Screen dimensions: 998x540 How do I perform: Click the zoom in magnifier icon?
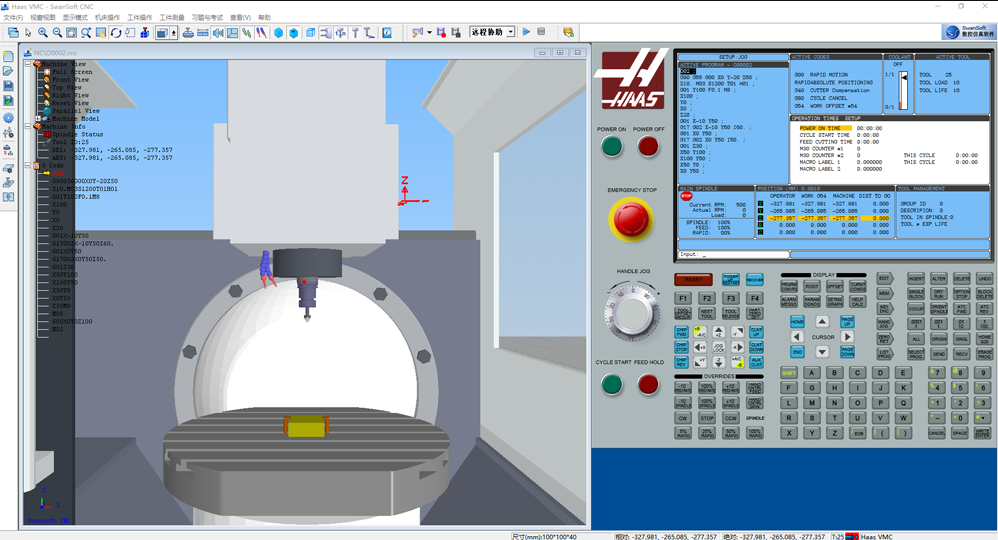[x=43, y=32]
